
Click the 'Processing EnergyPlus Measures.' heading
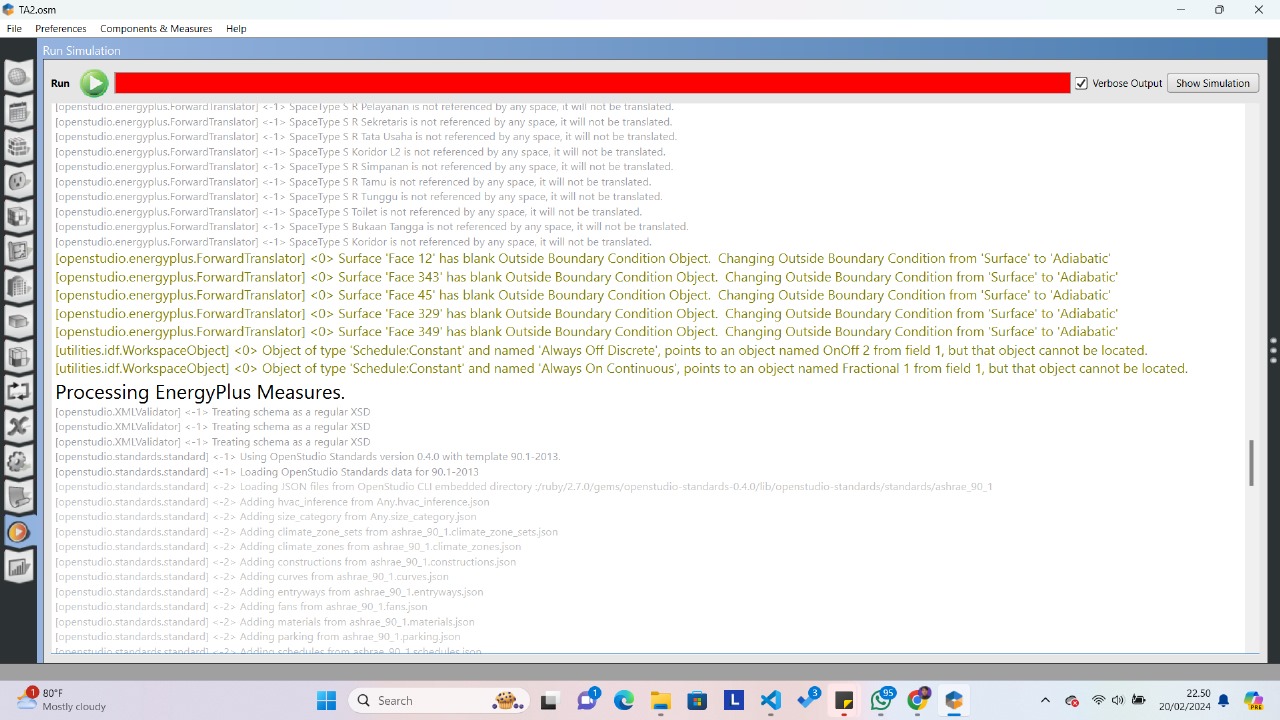pos(200,392)
